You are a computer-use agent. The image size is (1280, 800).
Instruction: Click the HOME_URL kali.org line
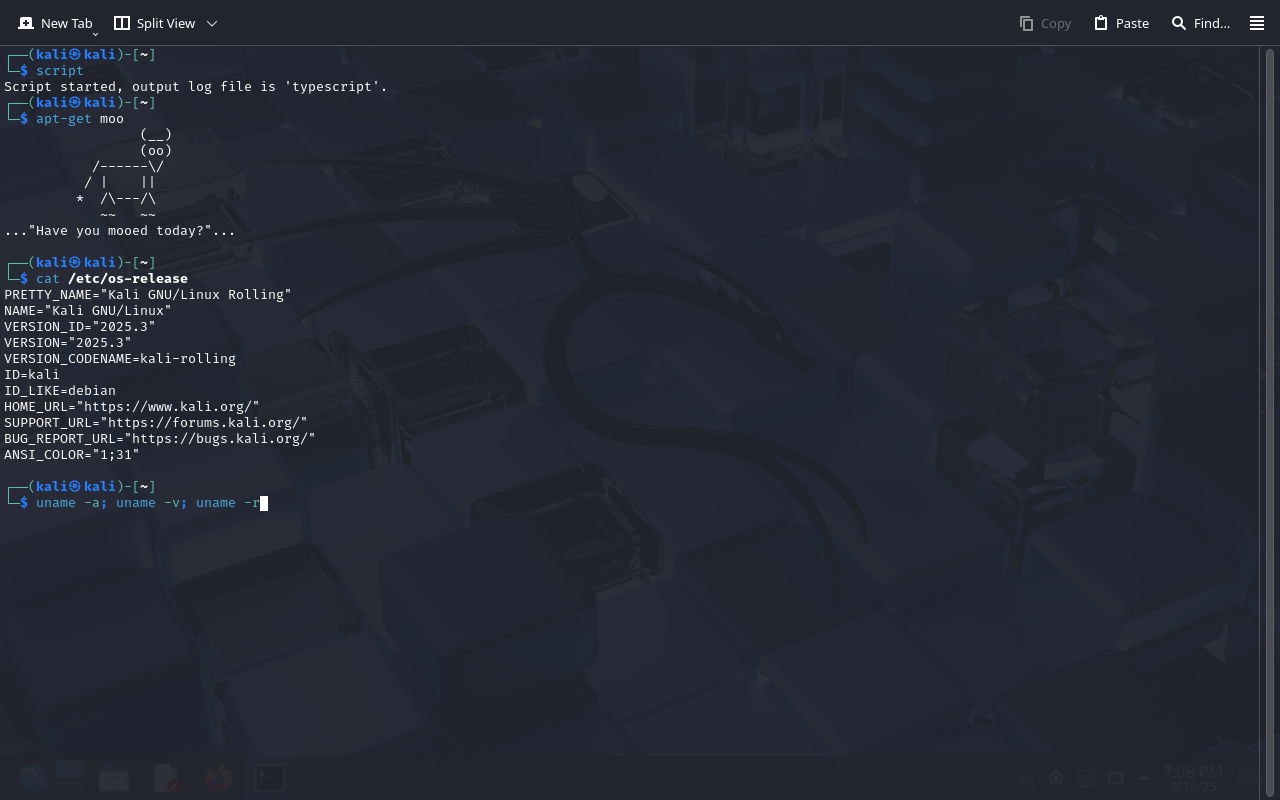132,407
